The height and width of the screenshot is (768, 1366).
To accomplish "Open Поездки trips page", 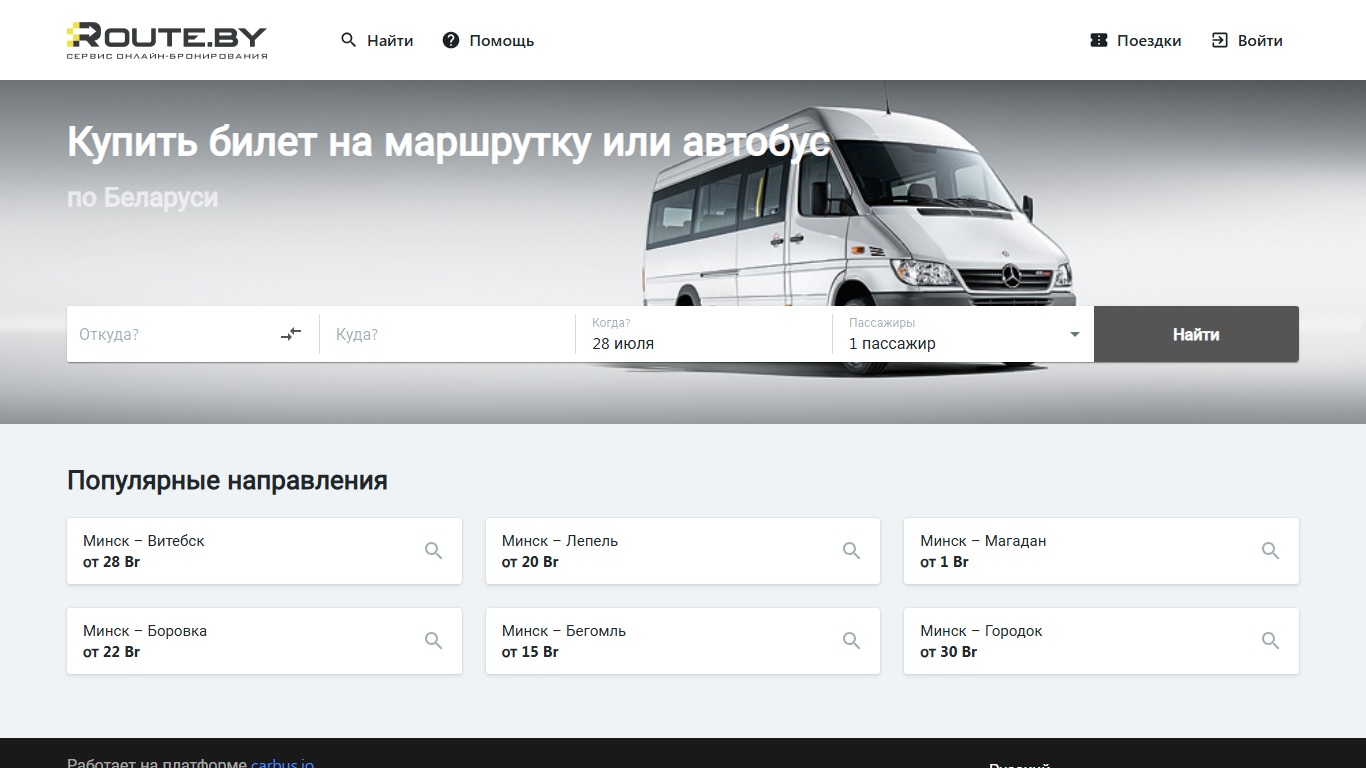I will (1135, 40).
